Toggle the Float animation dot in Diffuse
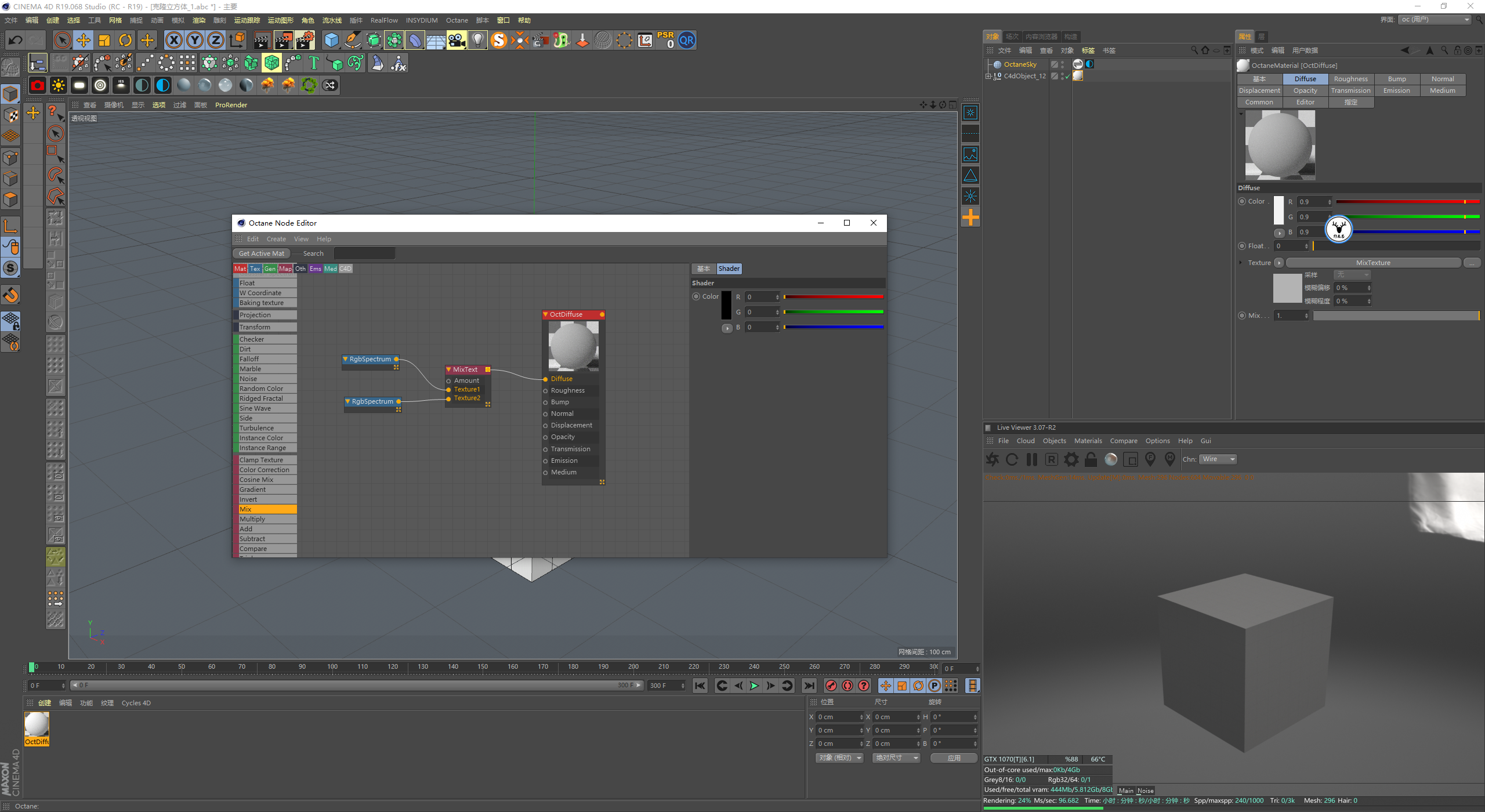 click(1242, 246)
